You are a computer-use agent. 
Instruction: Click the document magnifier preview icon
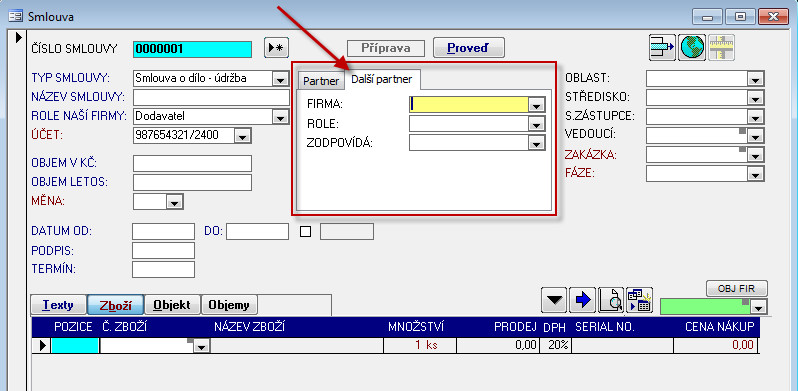coord(611,300)
